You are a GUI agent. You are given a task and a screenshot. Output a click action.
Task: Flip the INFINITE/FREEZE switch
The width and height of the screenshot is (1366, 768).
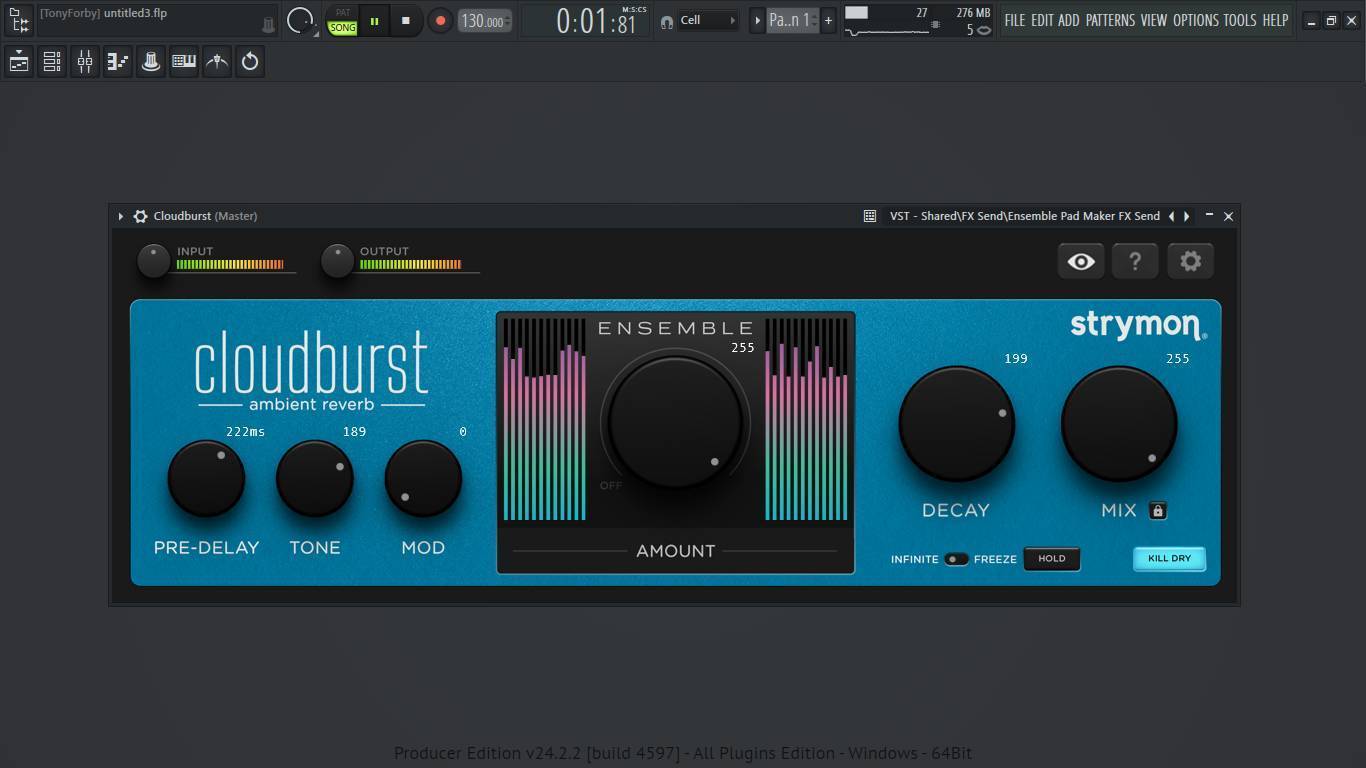click(x=956, y=559)
